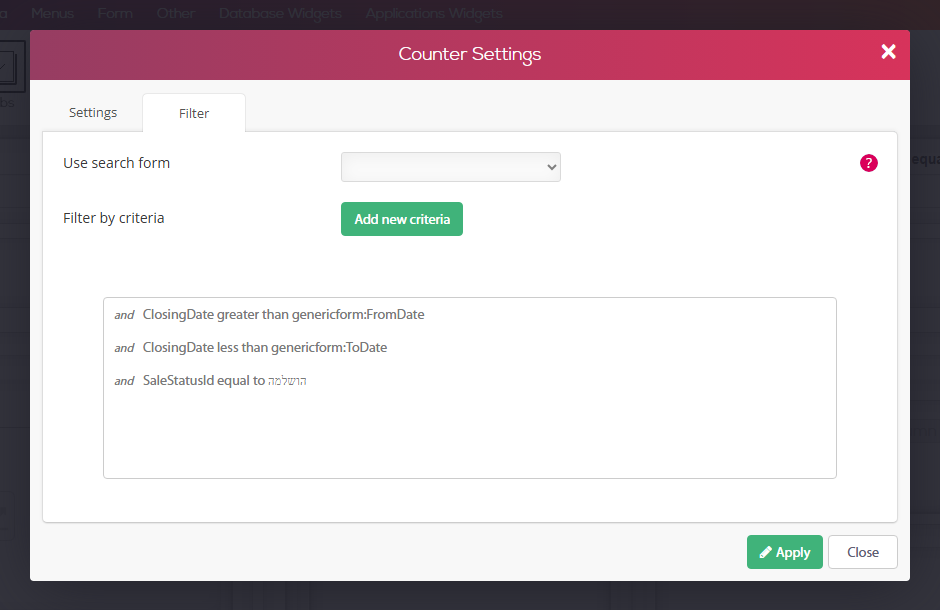The width and height of the screenshot is (940, 610).
Task: Click the Apply button
Action: coord(785,552)
